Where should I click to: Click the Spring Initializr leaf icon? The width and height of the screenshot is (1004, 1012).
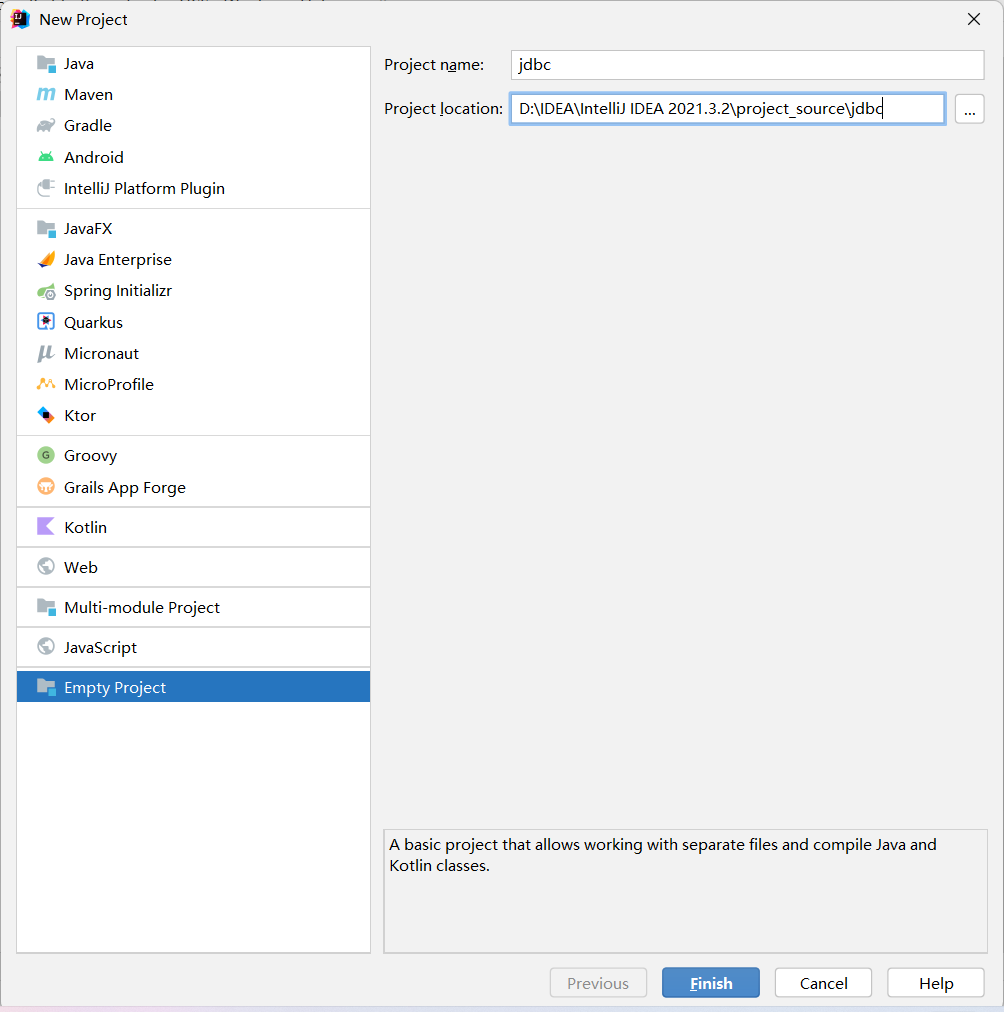pos(46,291)
